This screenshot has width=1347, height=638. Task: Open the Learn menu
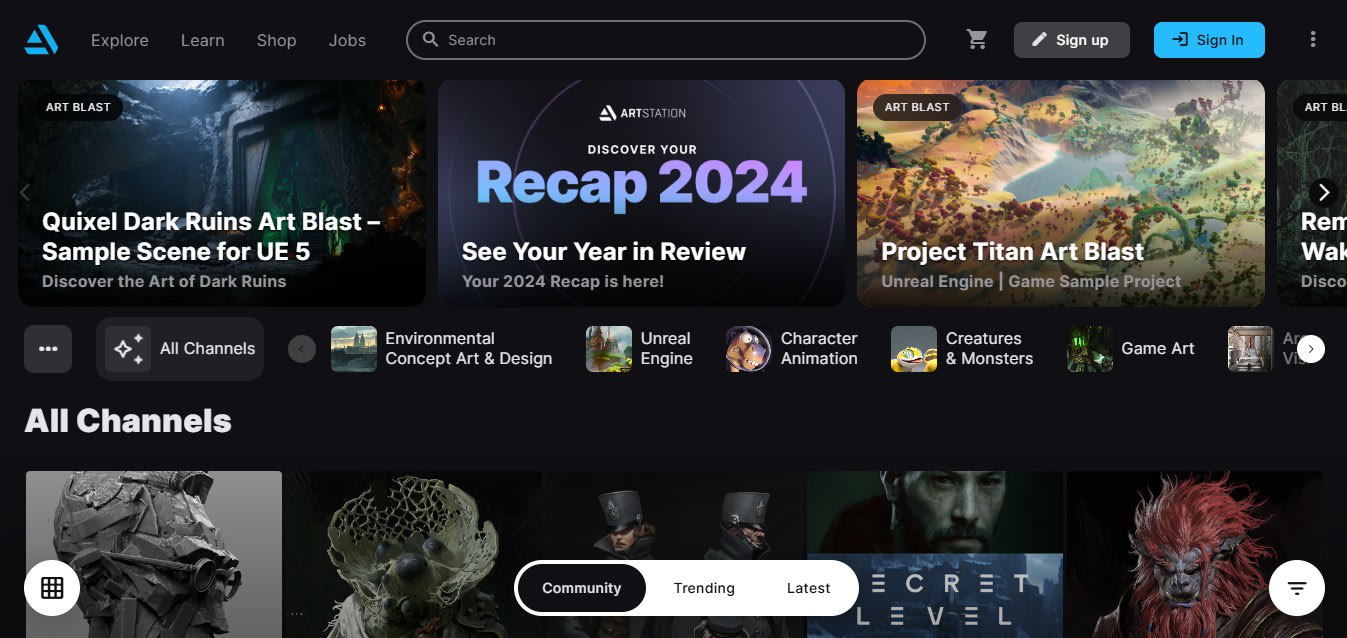[203, 40]
